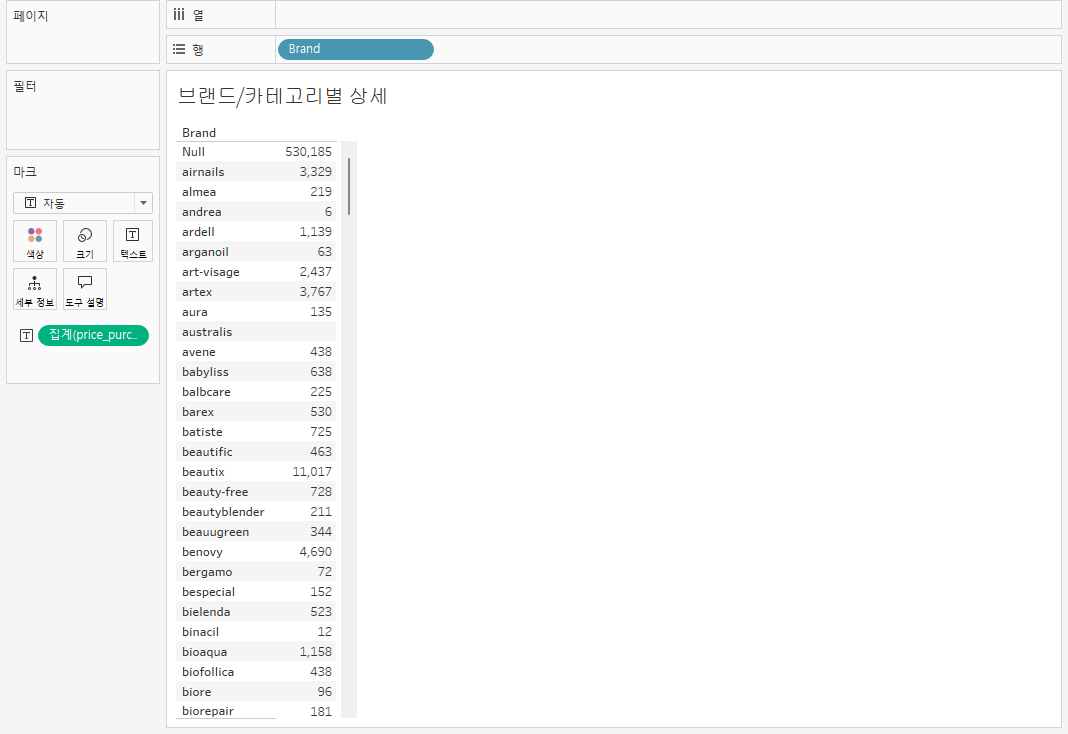Image resolution: width=1068 pixels, height=734 pixels.
Task: Select the arganoil row label
Action: coord(205,252)
